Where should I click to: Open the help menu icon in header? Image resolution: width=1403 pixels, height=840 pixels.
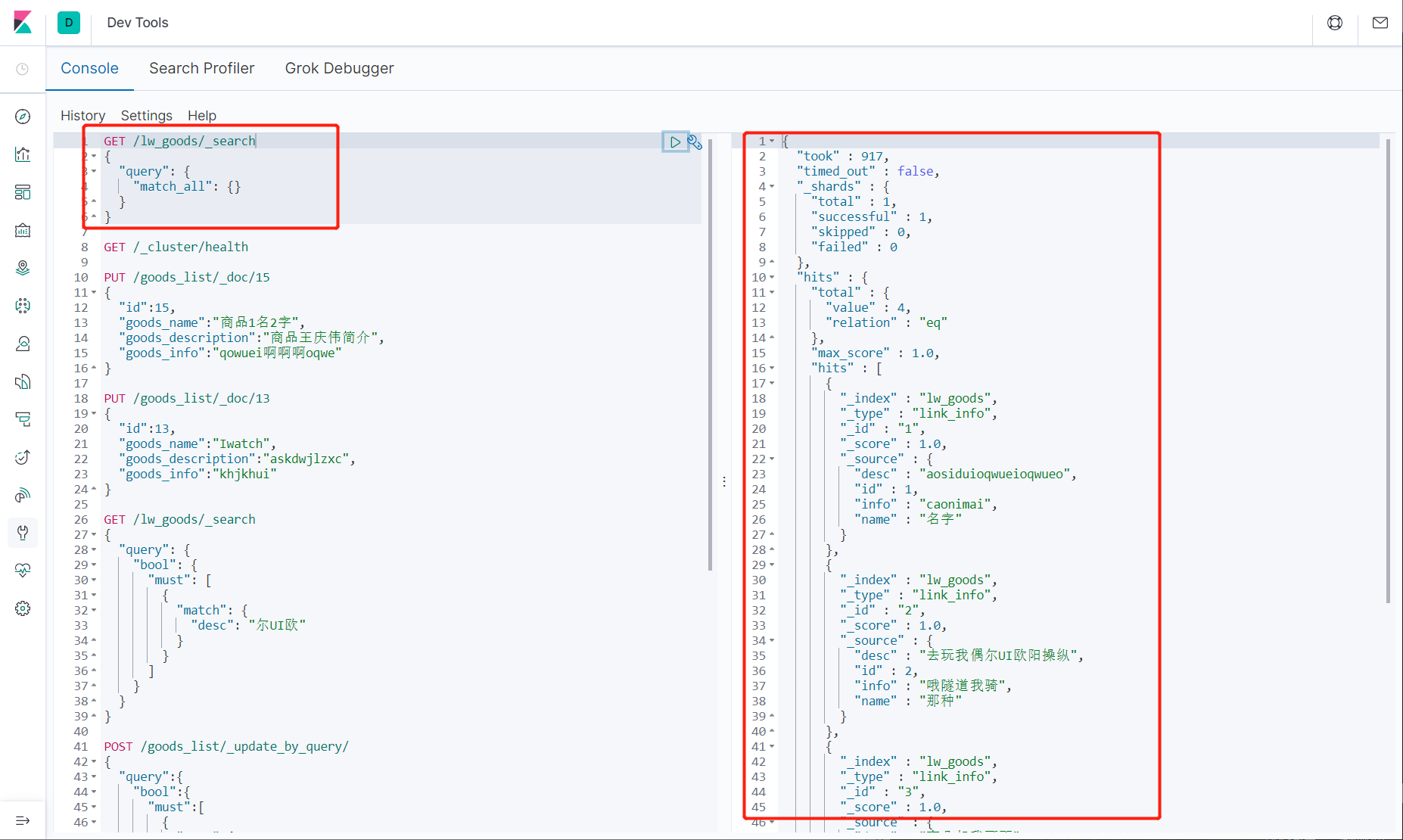[1335, 23]
